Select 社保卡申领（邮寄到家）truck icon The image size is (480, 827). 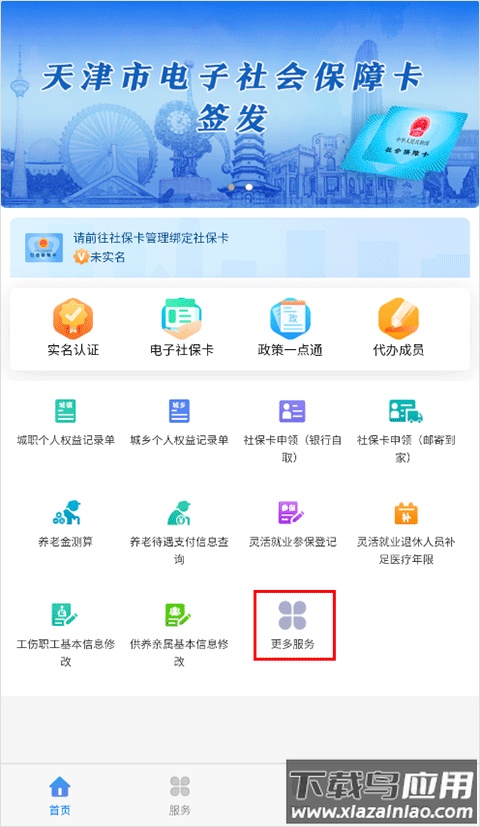[406, 411]
